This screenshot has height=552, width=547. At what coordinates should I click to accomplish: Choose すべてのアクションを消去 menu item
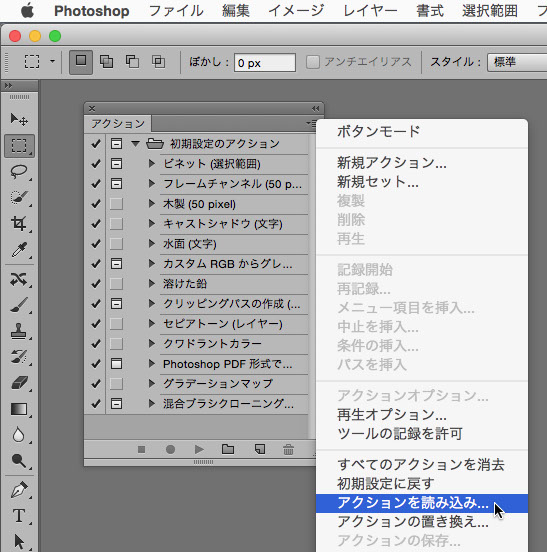click(422, 465)
